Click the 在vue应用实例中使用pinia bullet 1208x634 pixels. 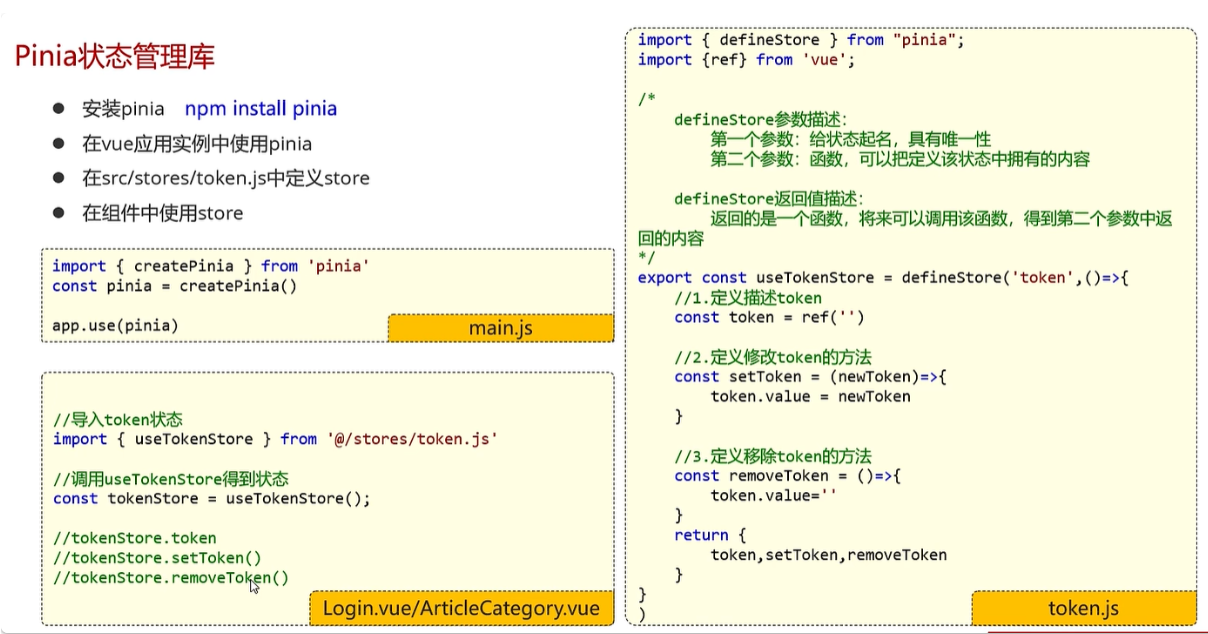pos(197,143)
